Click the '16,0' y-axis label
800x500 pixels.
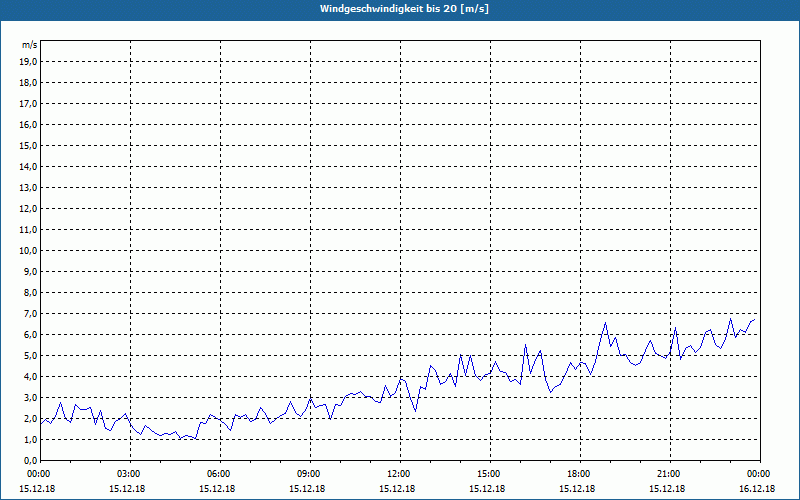click(x=28, y=124)
